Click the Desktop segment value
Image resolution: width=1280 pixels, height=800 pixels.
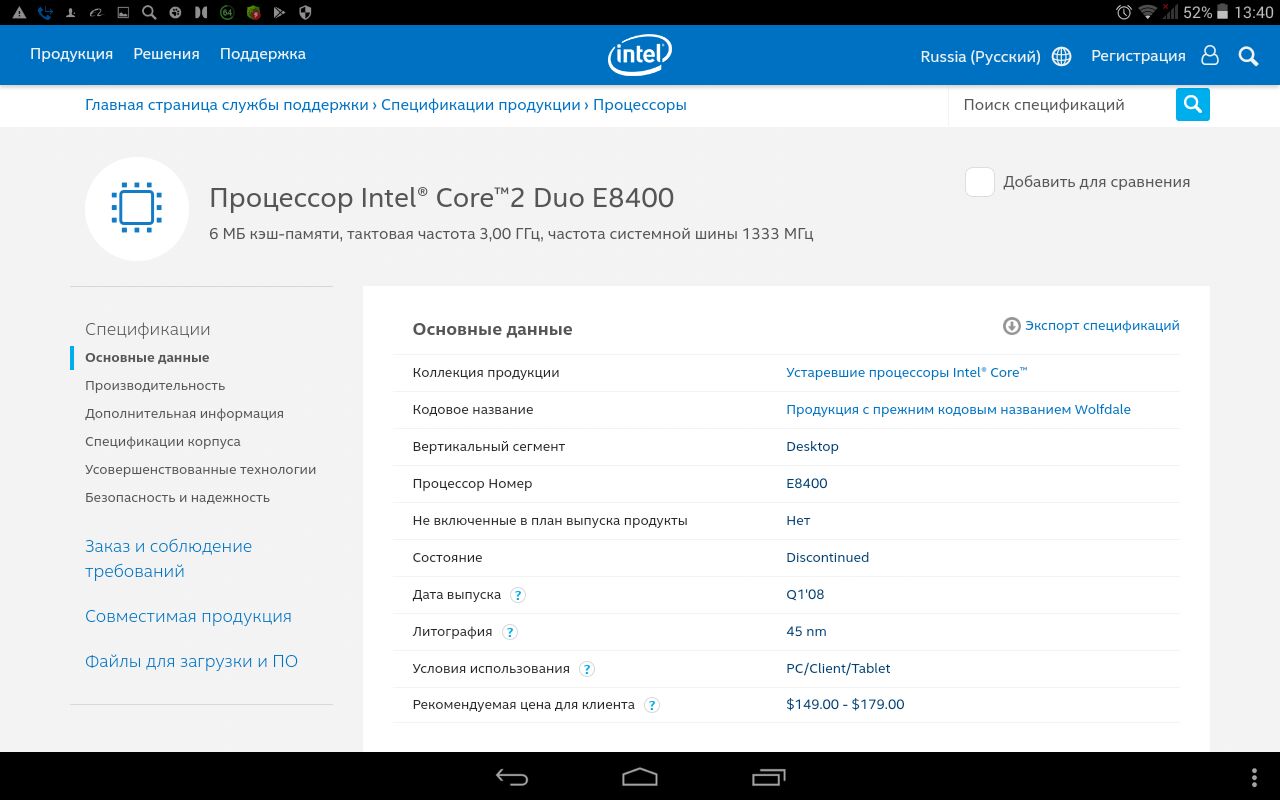pyautogui.click(x=812, y=447)
